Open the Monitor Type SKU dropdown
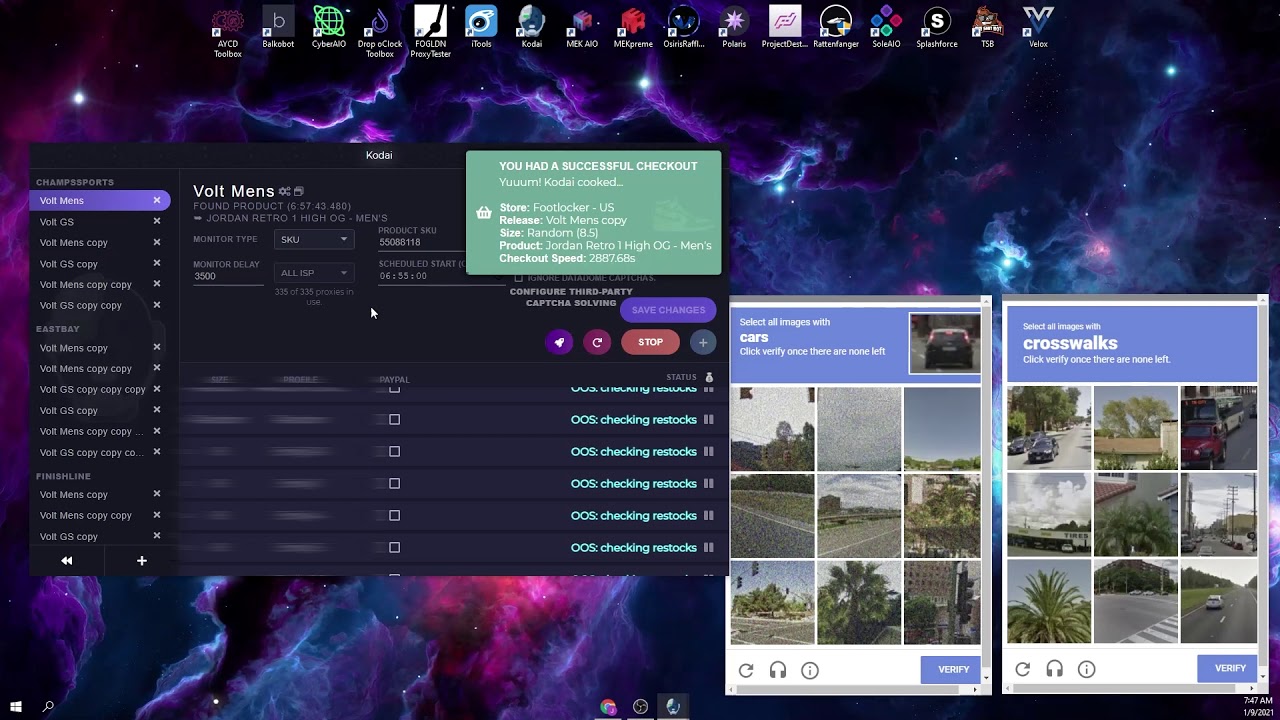 pyautogui.click(x=313, y=240)
